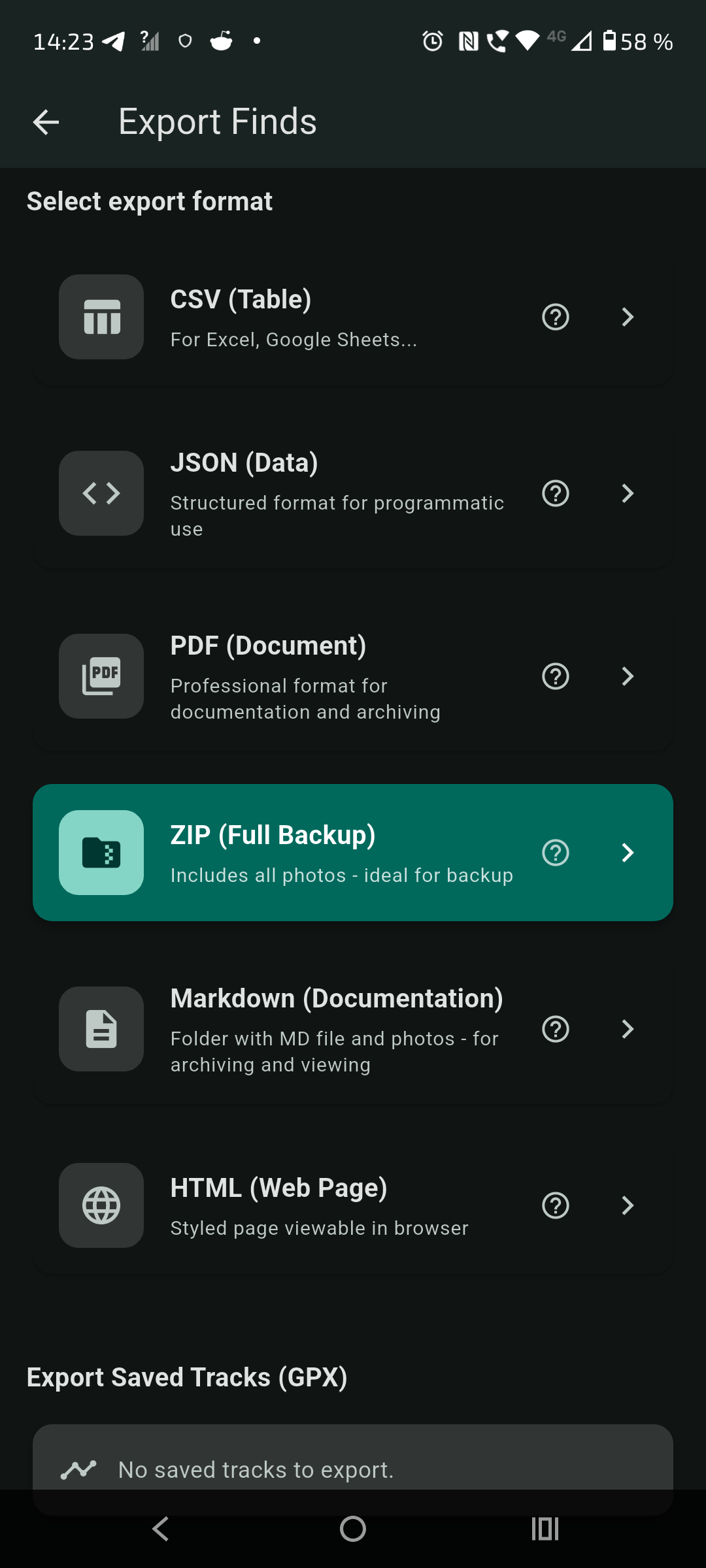Image resolution: width=706 pixels, height=1568 pixels.
Task: Select JSON (Data) export format
Action: (353, 493)
